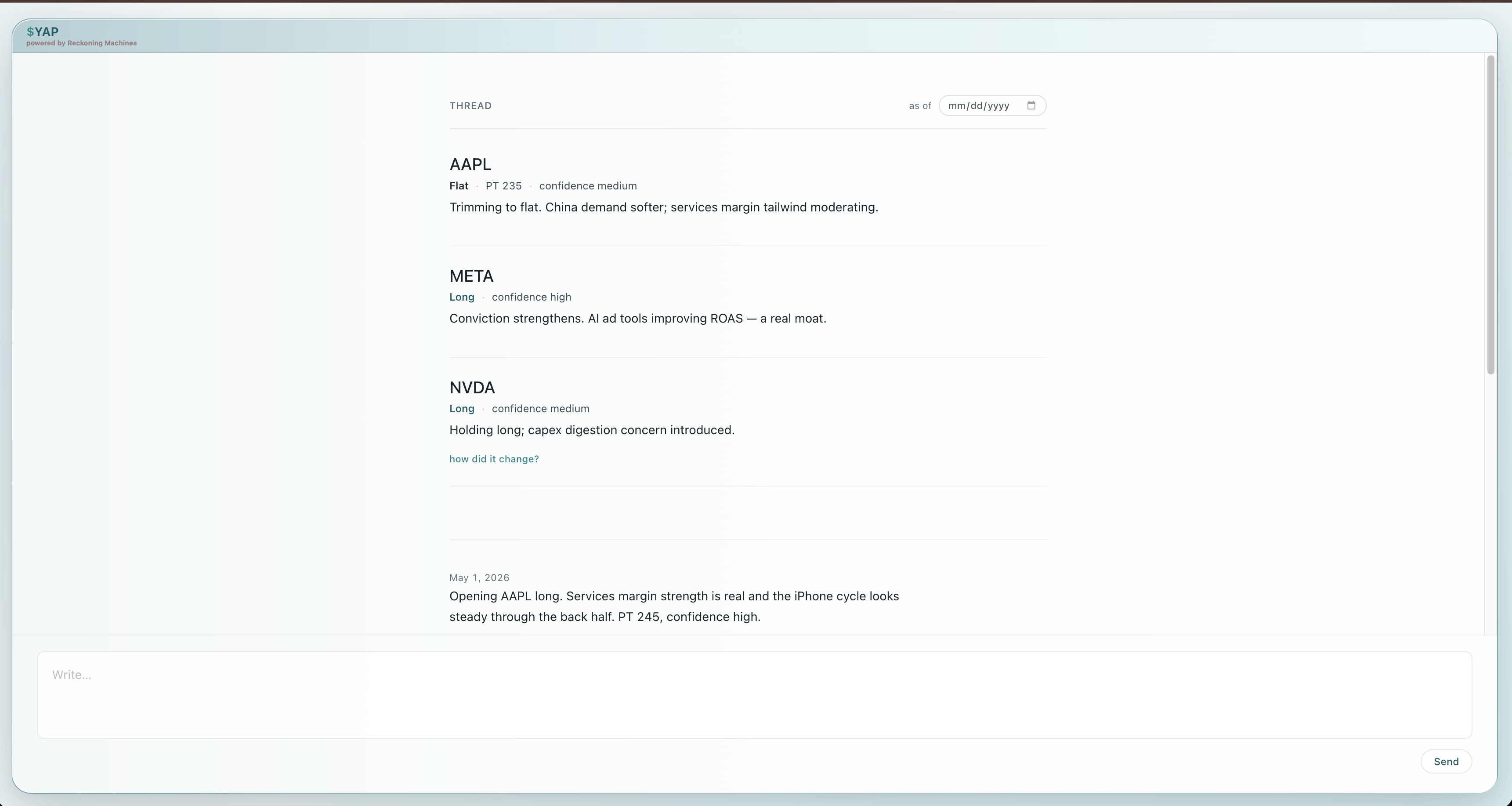1512x806 pixels.
Task: Click 'Opening AAPL long' message text
Action: [674, 606]
